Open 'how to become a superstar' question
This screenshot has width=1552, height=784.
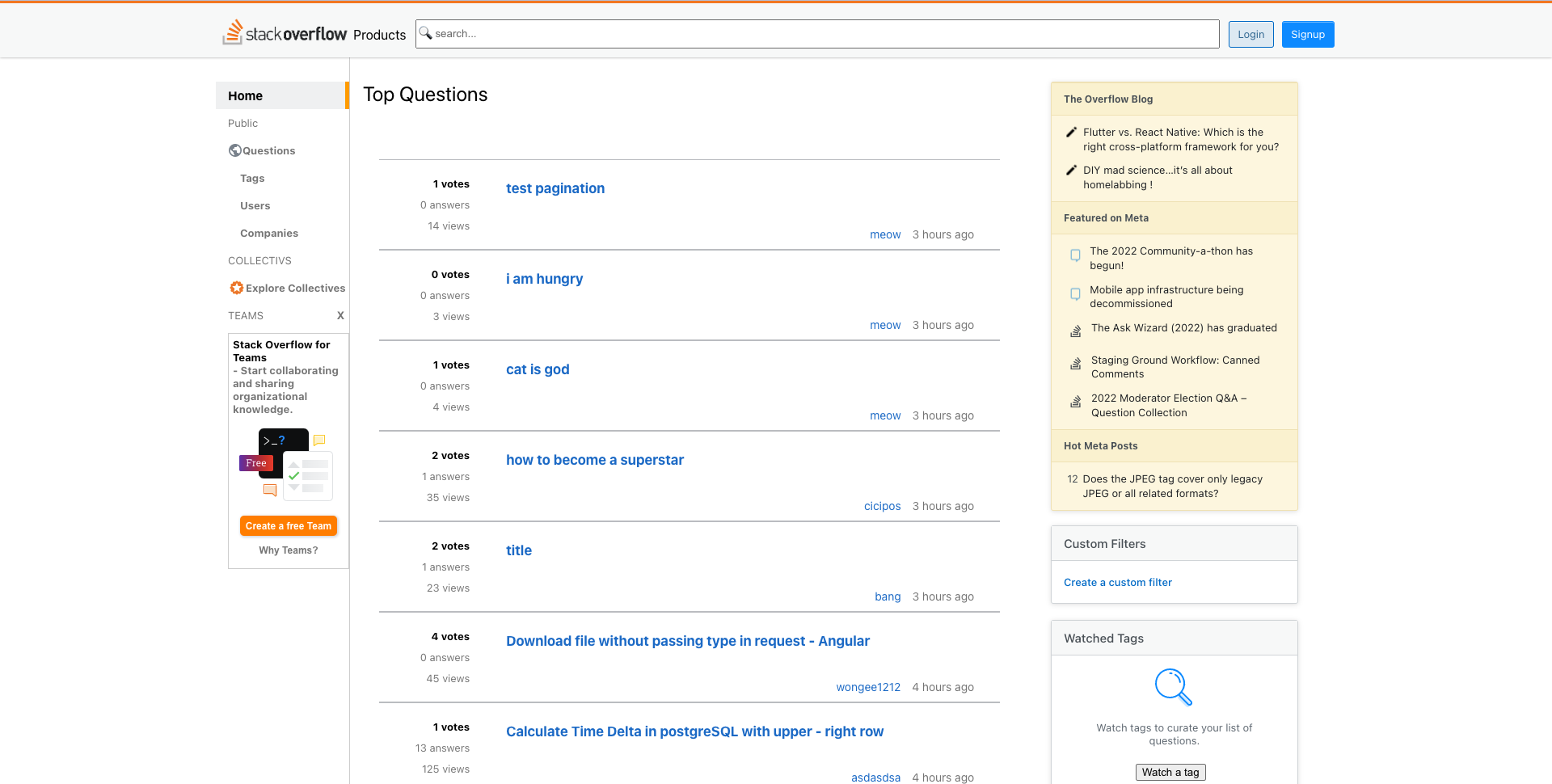(595, 460)
